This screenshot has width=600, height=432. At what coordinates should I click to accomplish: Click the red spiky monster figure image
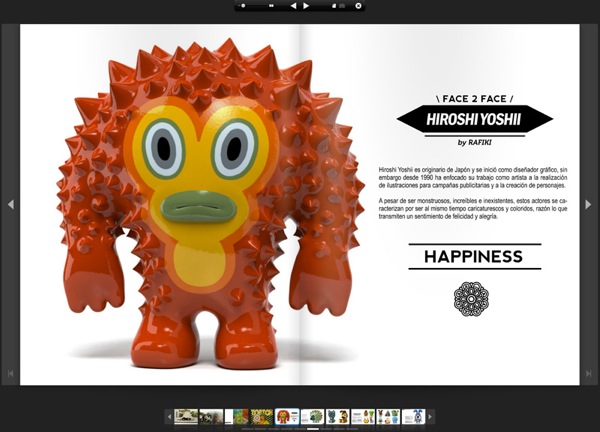(210, 204)
